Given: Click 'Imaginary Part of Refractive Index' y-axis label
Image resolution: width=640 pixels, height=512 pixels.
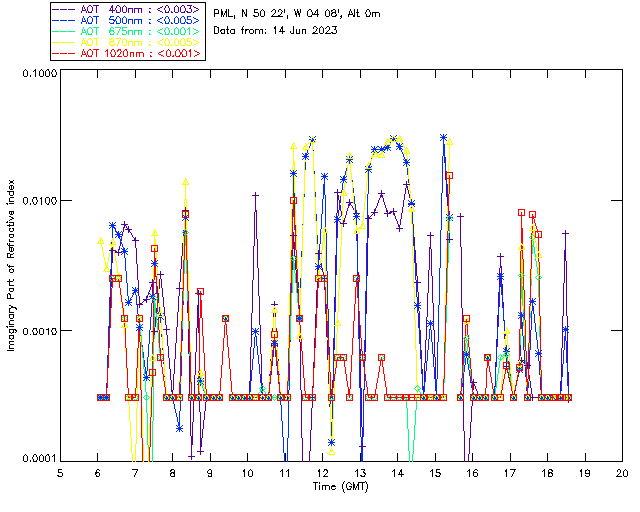Looking at the screenshot, I should click(14, 267).
